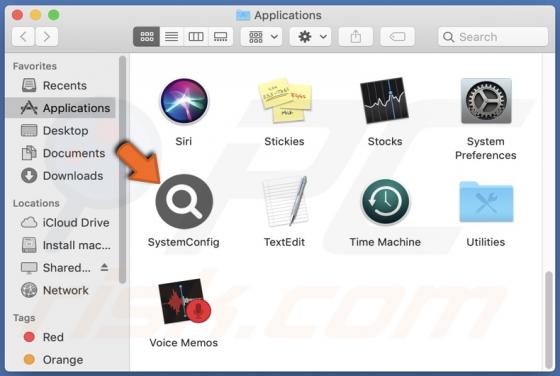Click the SystemConfig name label
Screen dimensions: 560x376
[x=184, y=242]
